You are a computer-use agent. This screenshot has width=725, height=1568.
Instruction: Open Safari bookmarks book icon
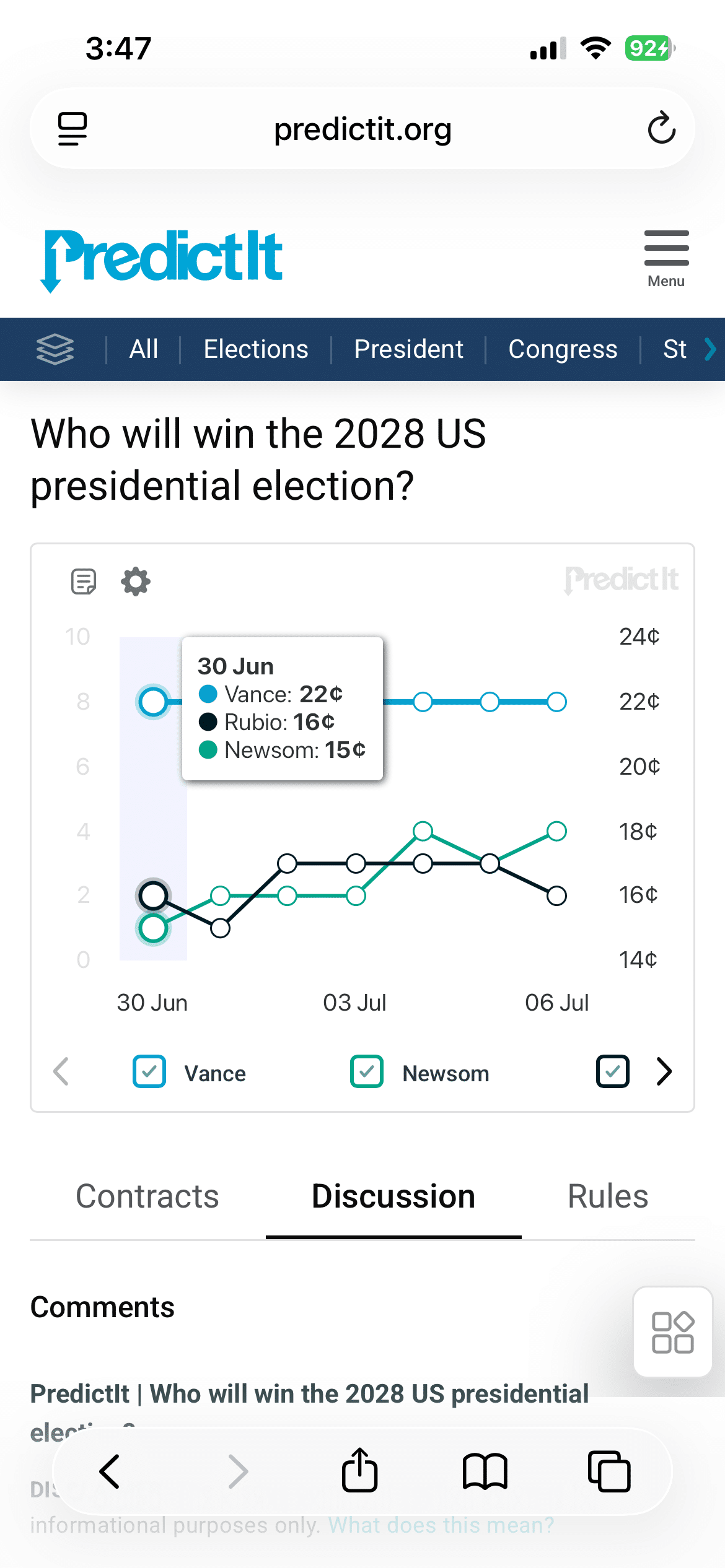pos(485,1471)
